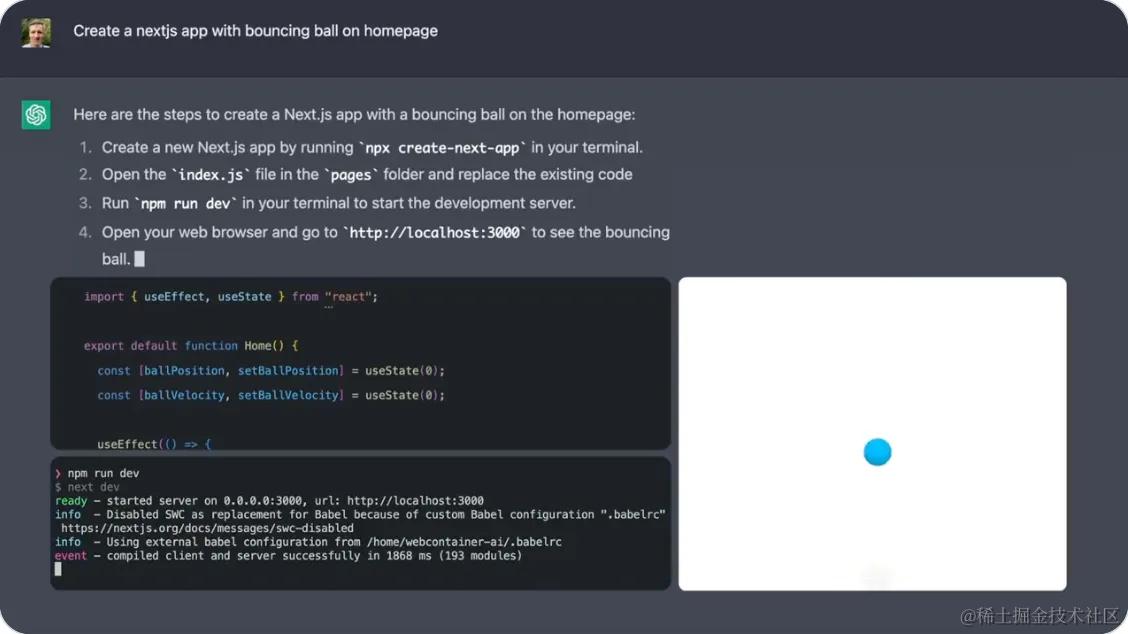Viewport: 1128px width, 634px height.
Task: Click the prompt text 'Create a nextjs app with bouncing ball'
Action: pyautogui.click(x=255, y=31)
